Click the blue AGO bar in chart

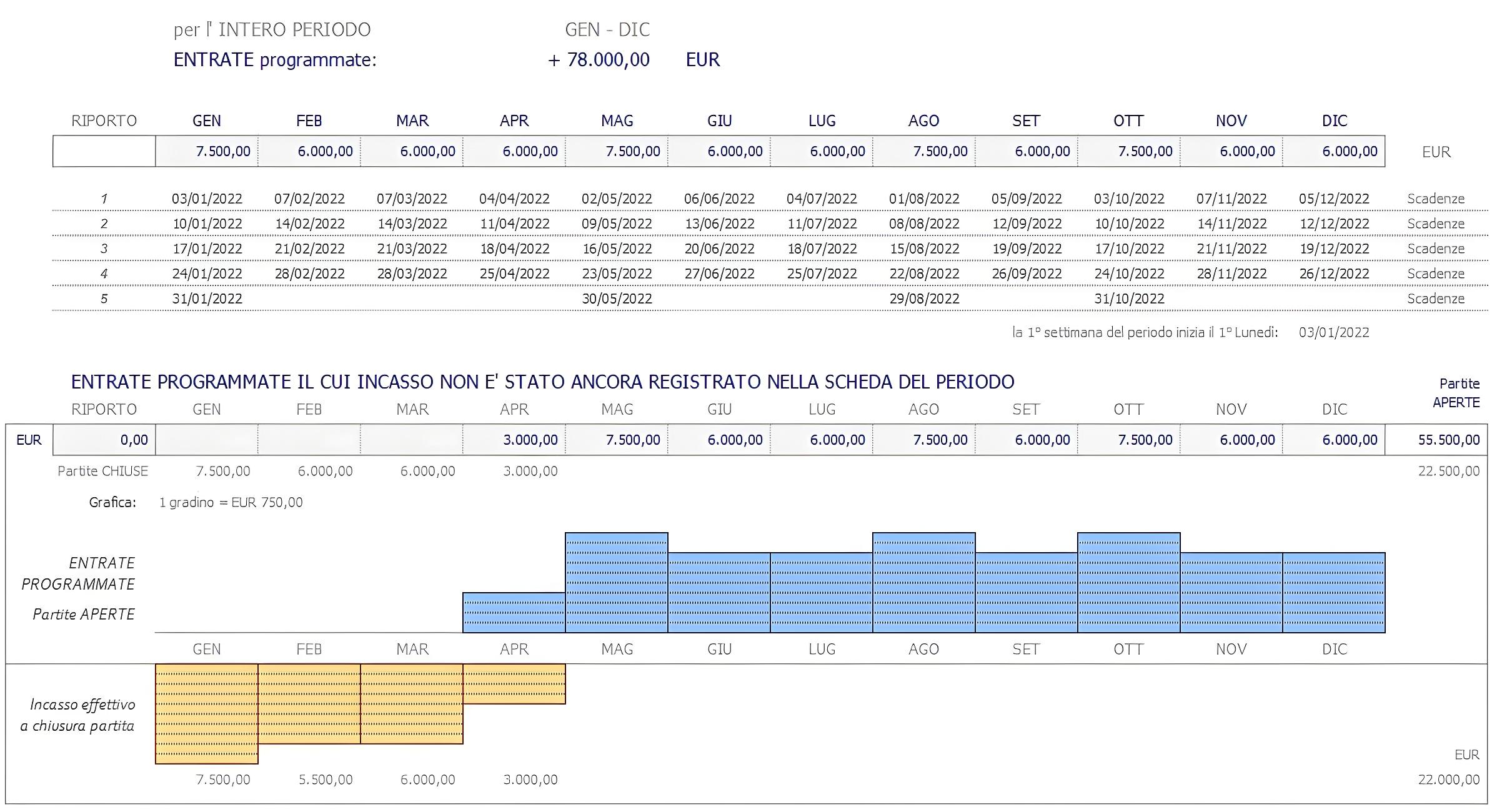[924, 583]
